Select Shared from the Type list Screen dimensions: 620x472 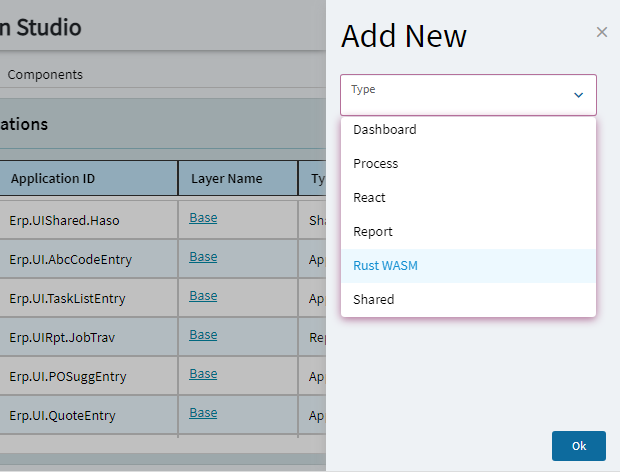[374, 300]
